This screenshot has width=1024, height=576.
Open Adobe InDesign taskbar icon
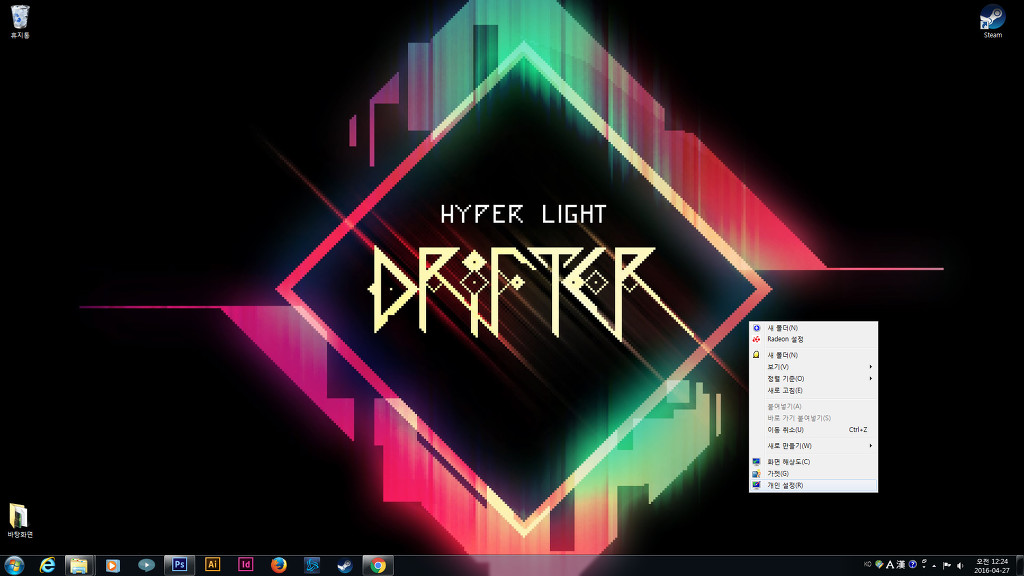click(x=245, y=565)
